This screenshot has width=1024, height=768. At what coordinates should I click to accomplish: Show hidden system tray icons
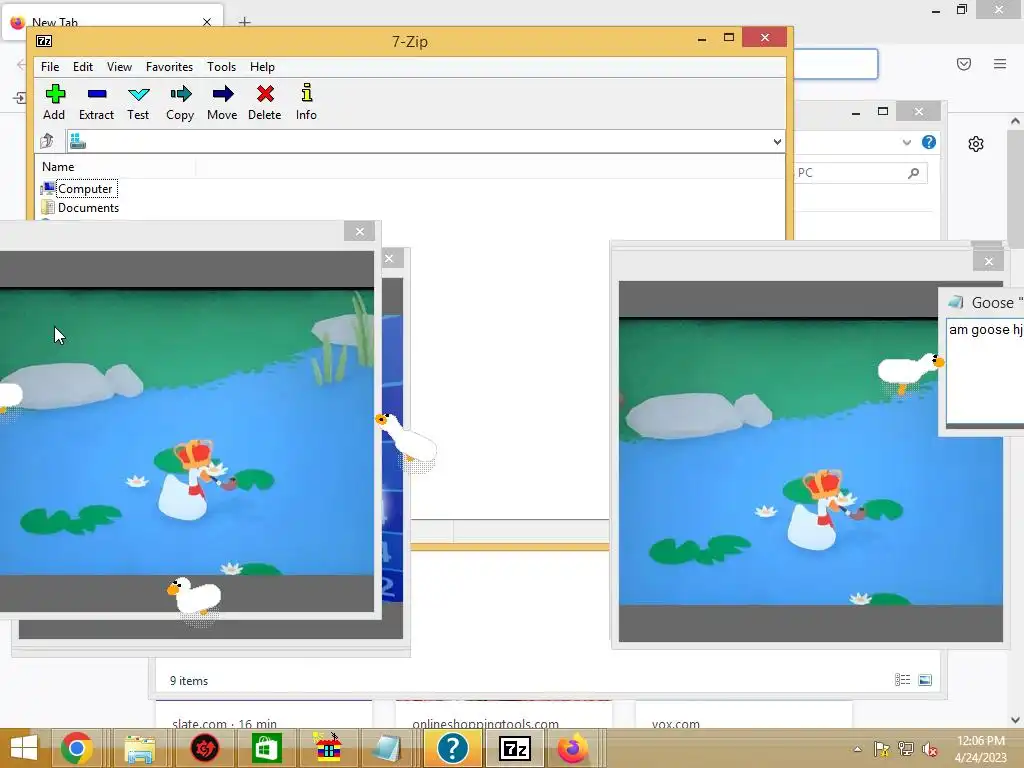[x=857, y=749]
